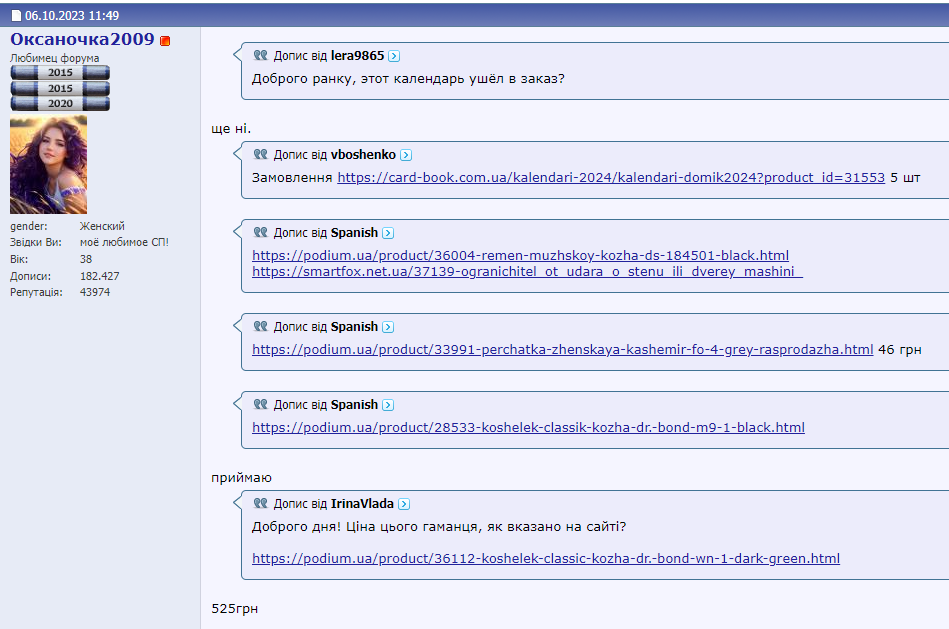Image resolution: width=949 pixels, height=629 pixels.
Task: View post arrow beside Spanish quote with koshelek-classik link
Action: point(388,405)
